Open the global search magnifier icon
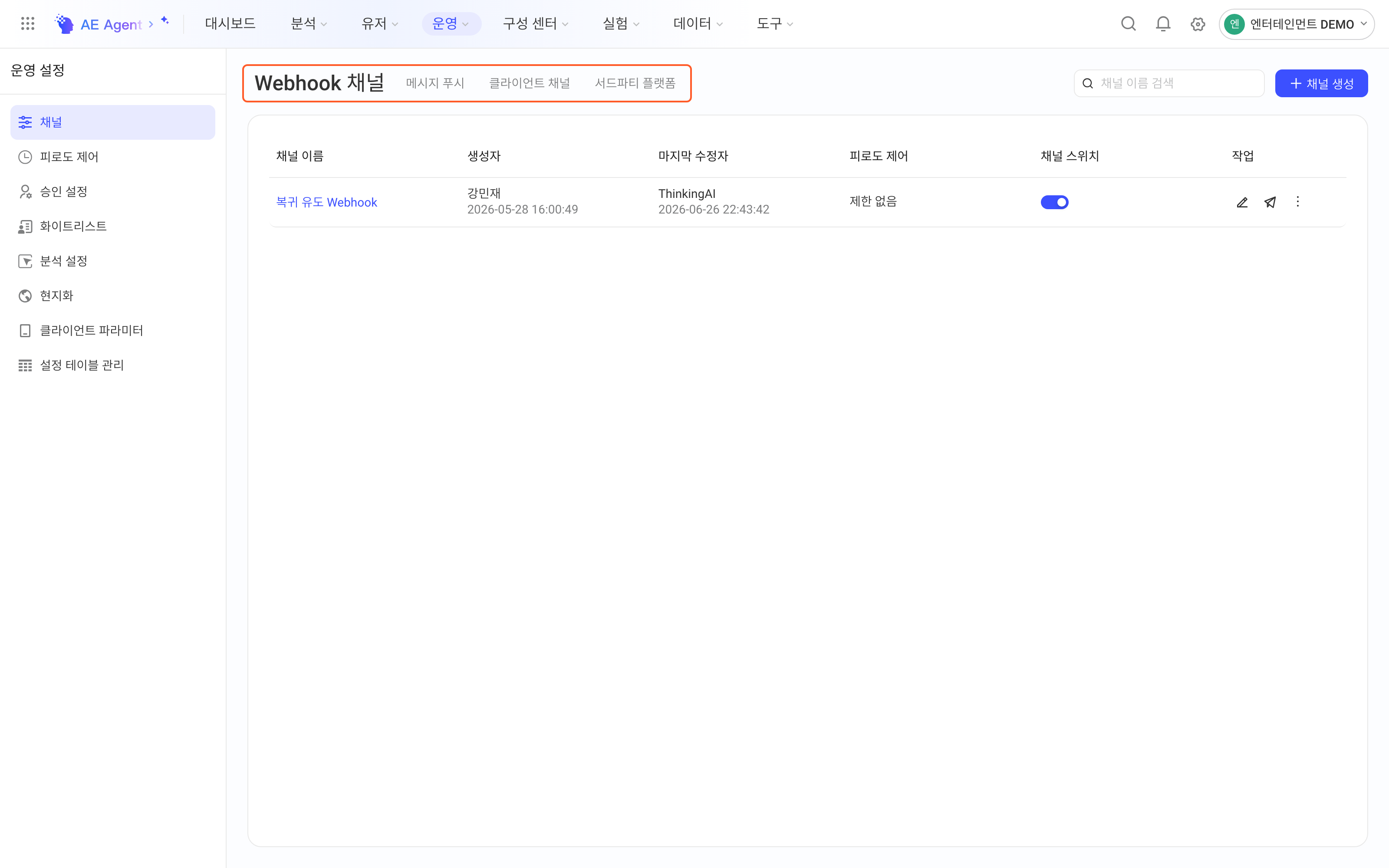 click(x=1128, y=23)
